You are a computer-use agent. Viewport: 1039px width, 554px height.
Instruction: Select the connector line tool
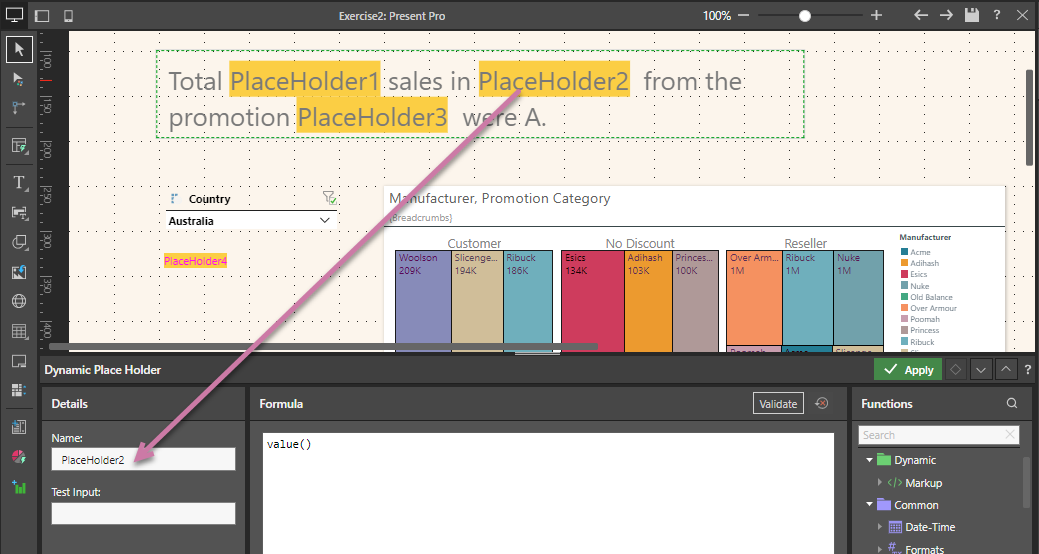[19, 108]
